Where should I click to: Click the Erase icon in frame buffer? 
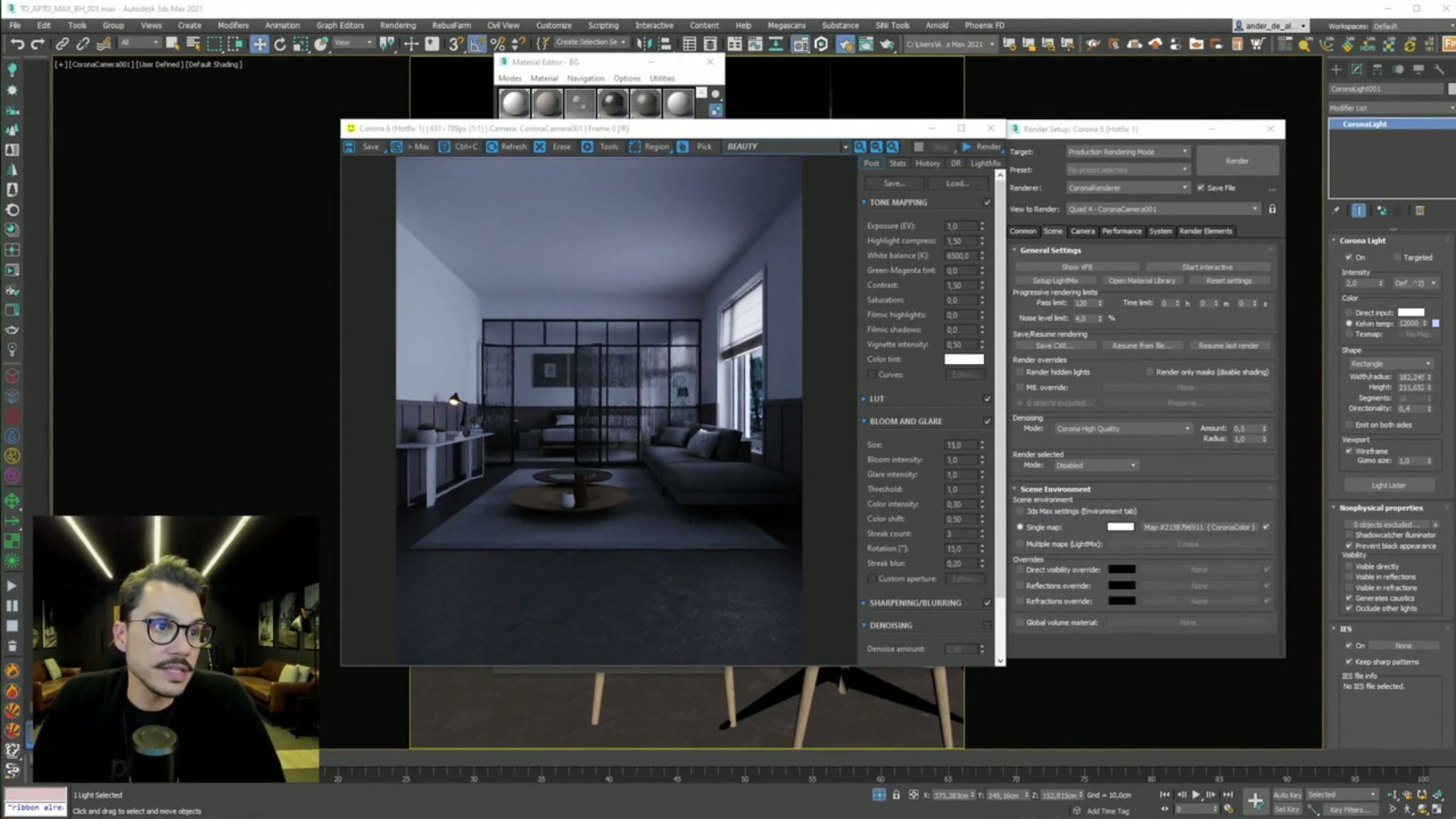click(x=540, y=146)
